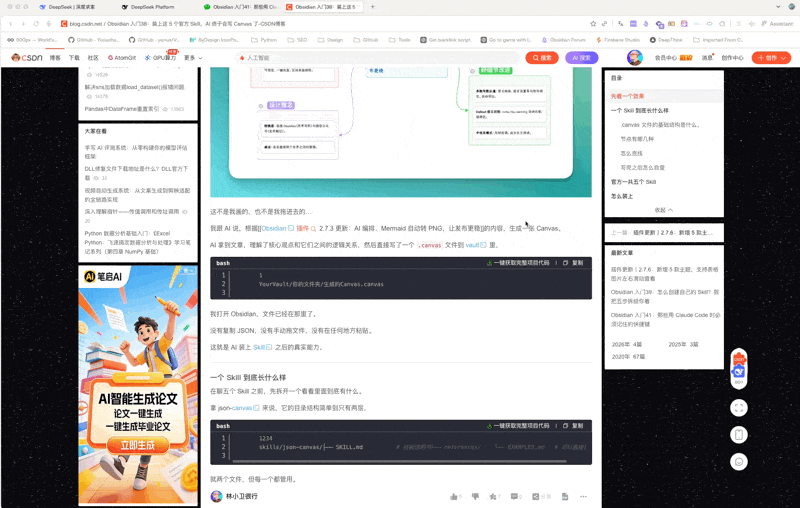Click the canvas diagram image in the article
This screenshot has height=508, width=800.
pos(401,132)
